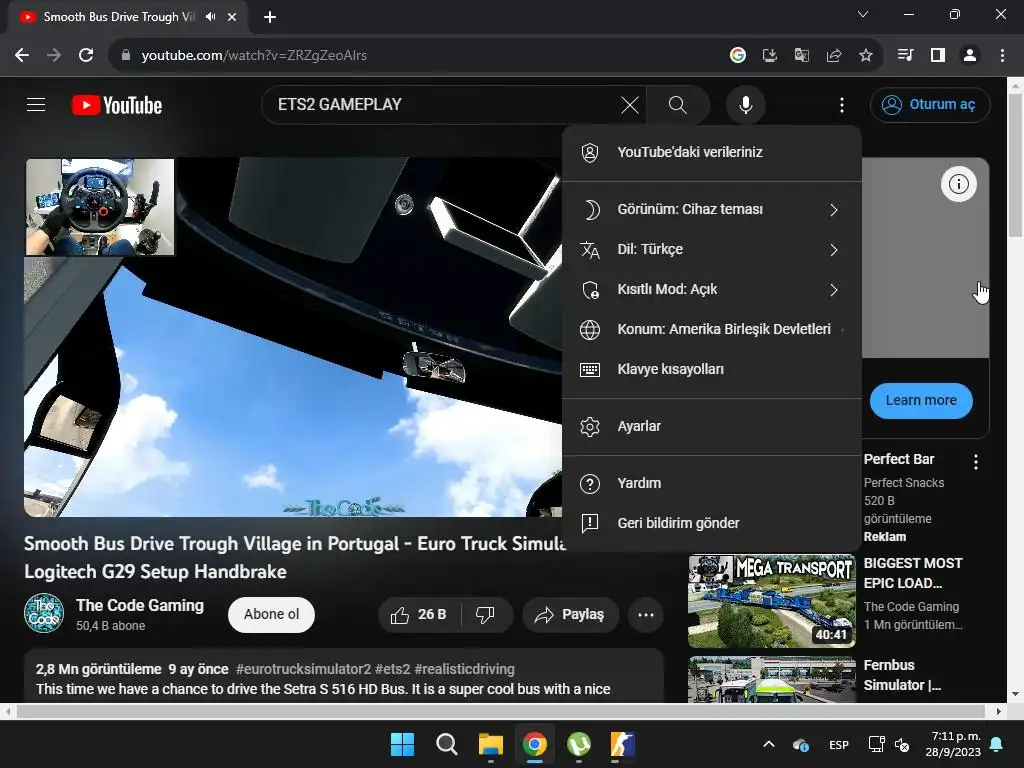Open Konum: Amerika Birleşik Devletleri submenu
The image size is (1024, 768).
point(712,329)
